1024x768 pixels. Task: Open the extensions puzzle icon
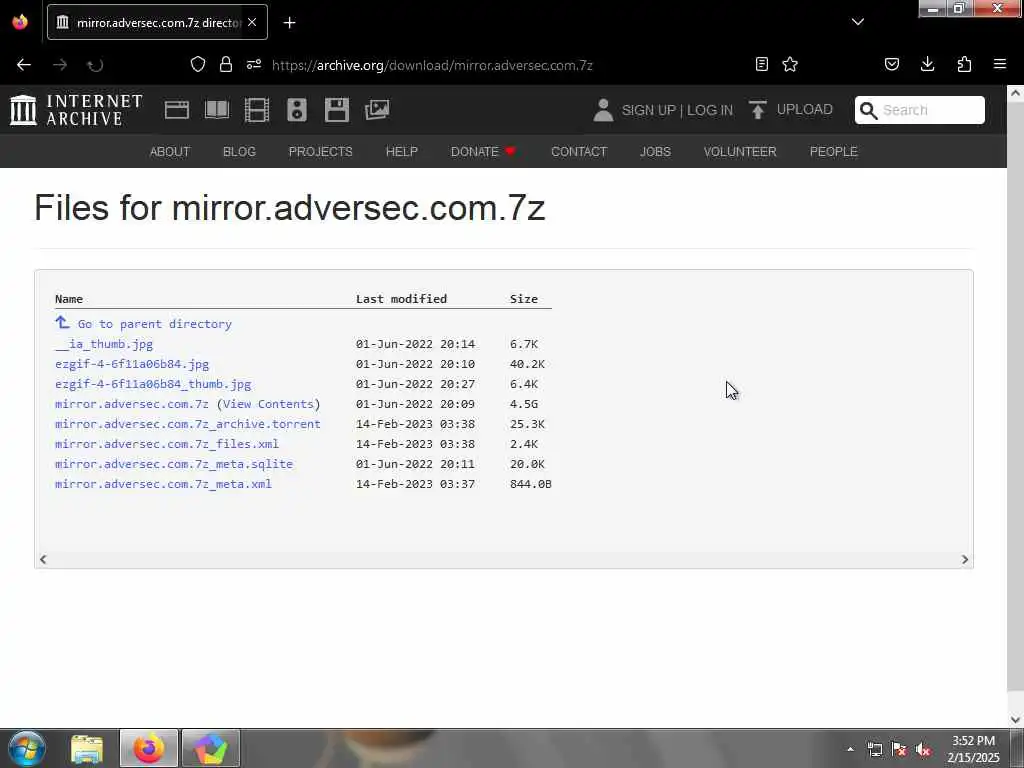click(964, 64)
